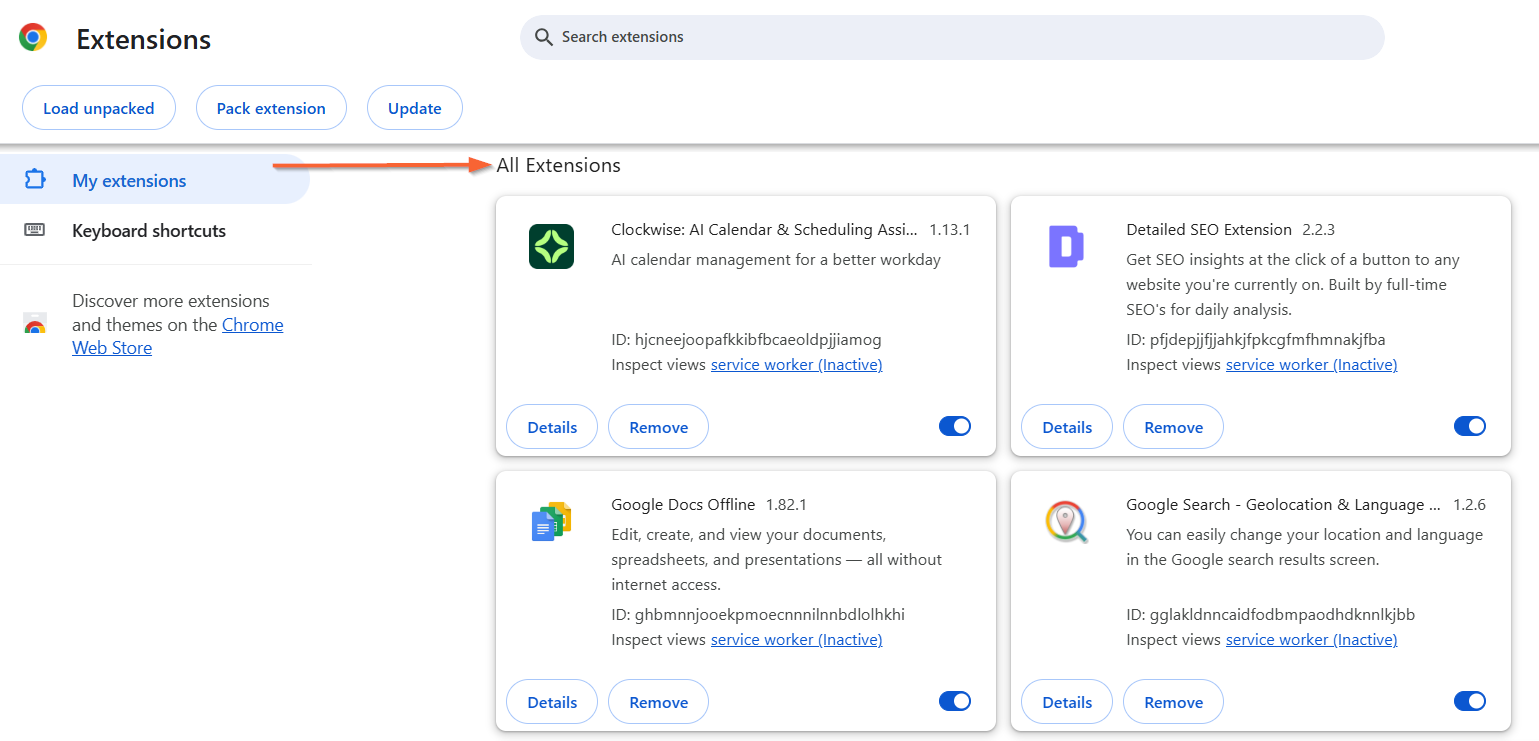Click the Keyboard shortcuts keyboard icon
The image size is (1539, 741).
click(x=35, y=230)
